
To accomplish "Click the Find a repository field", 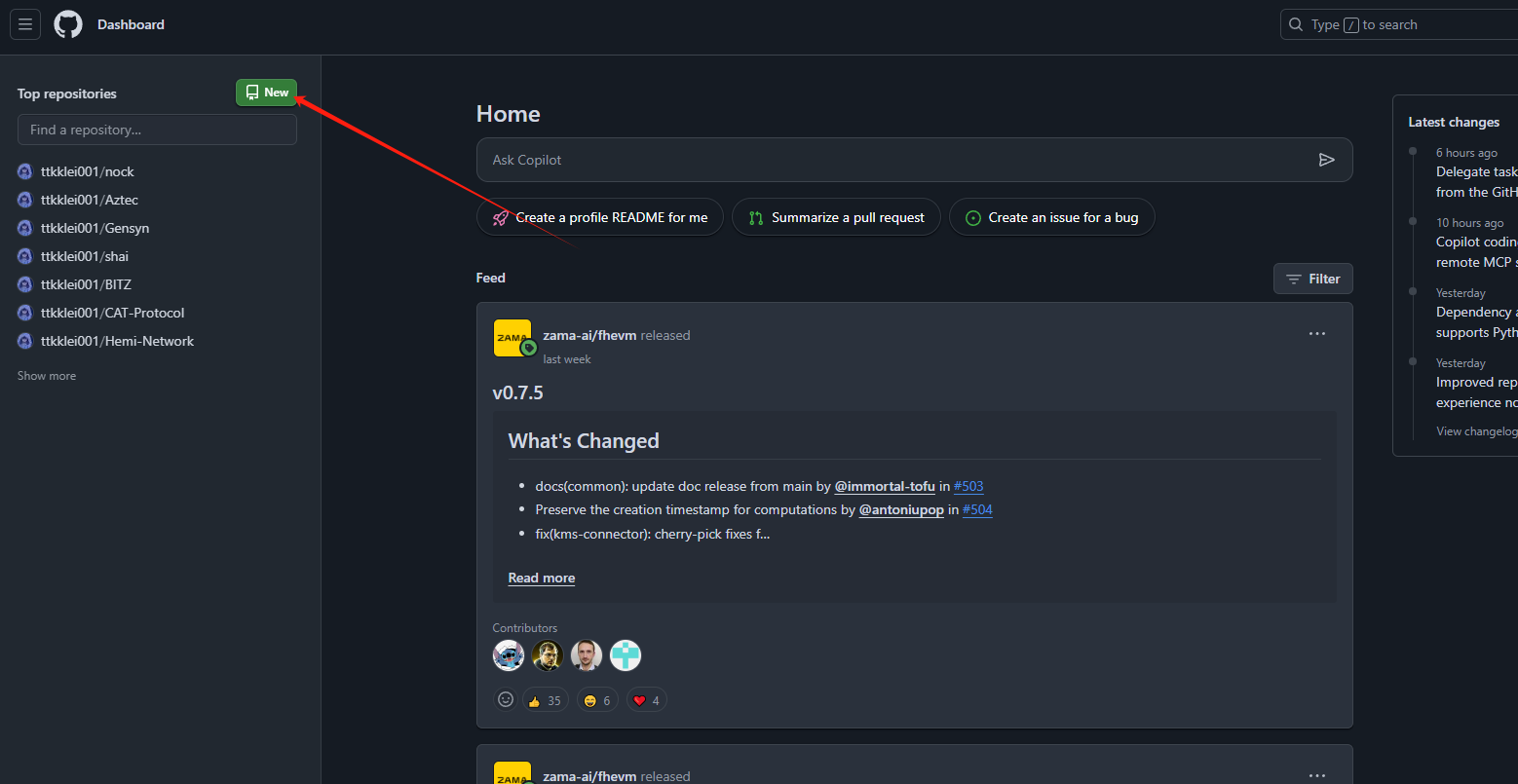I will pos(157,130).
